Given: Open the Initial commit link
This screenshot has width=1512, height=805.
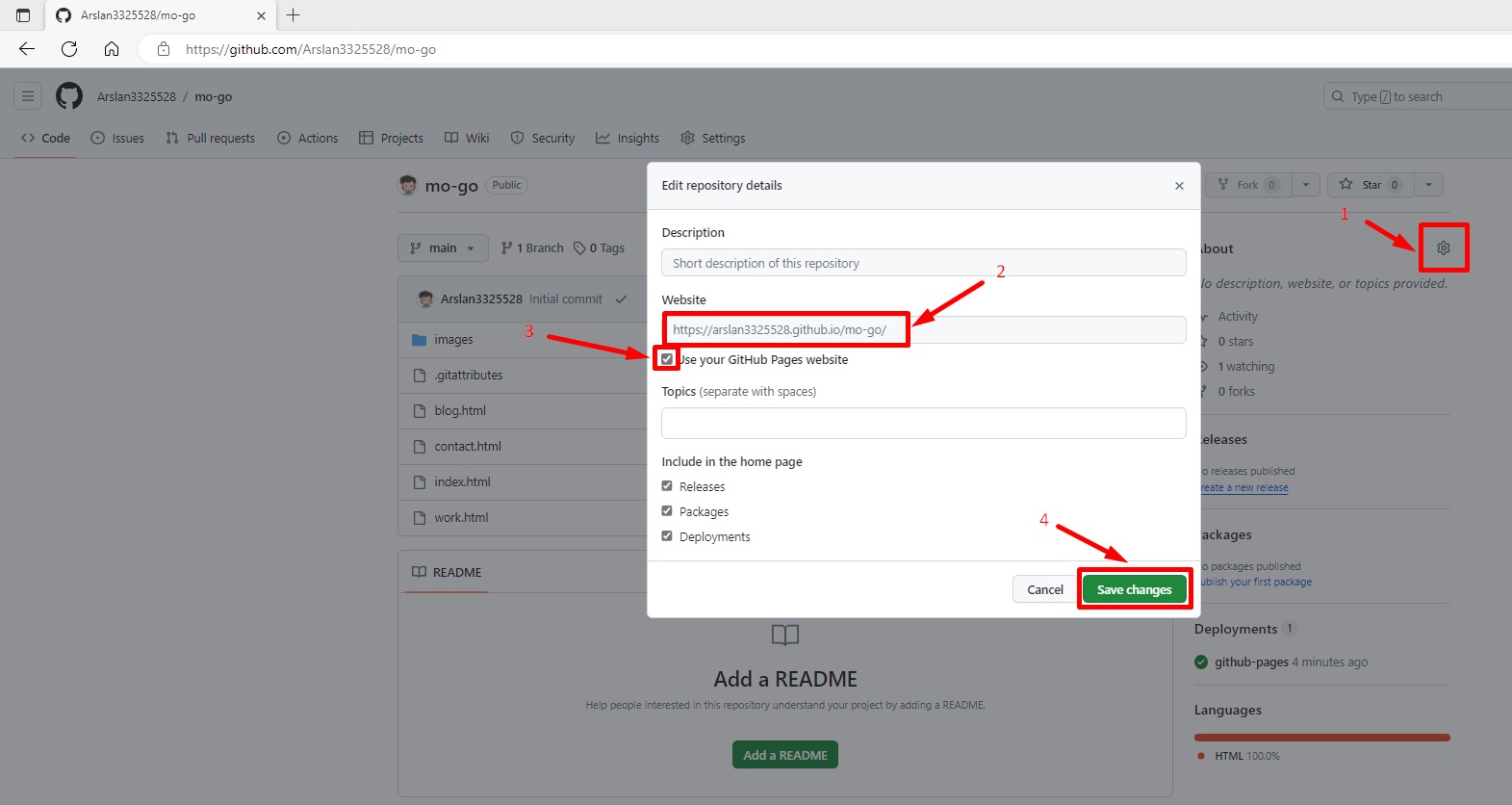Looking at the screenshot, I should (x=566, y=299).
